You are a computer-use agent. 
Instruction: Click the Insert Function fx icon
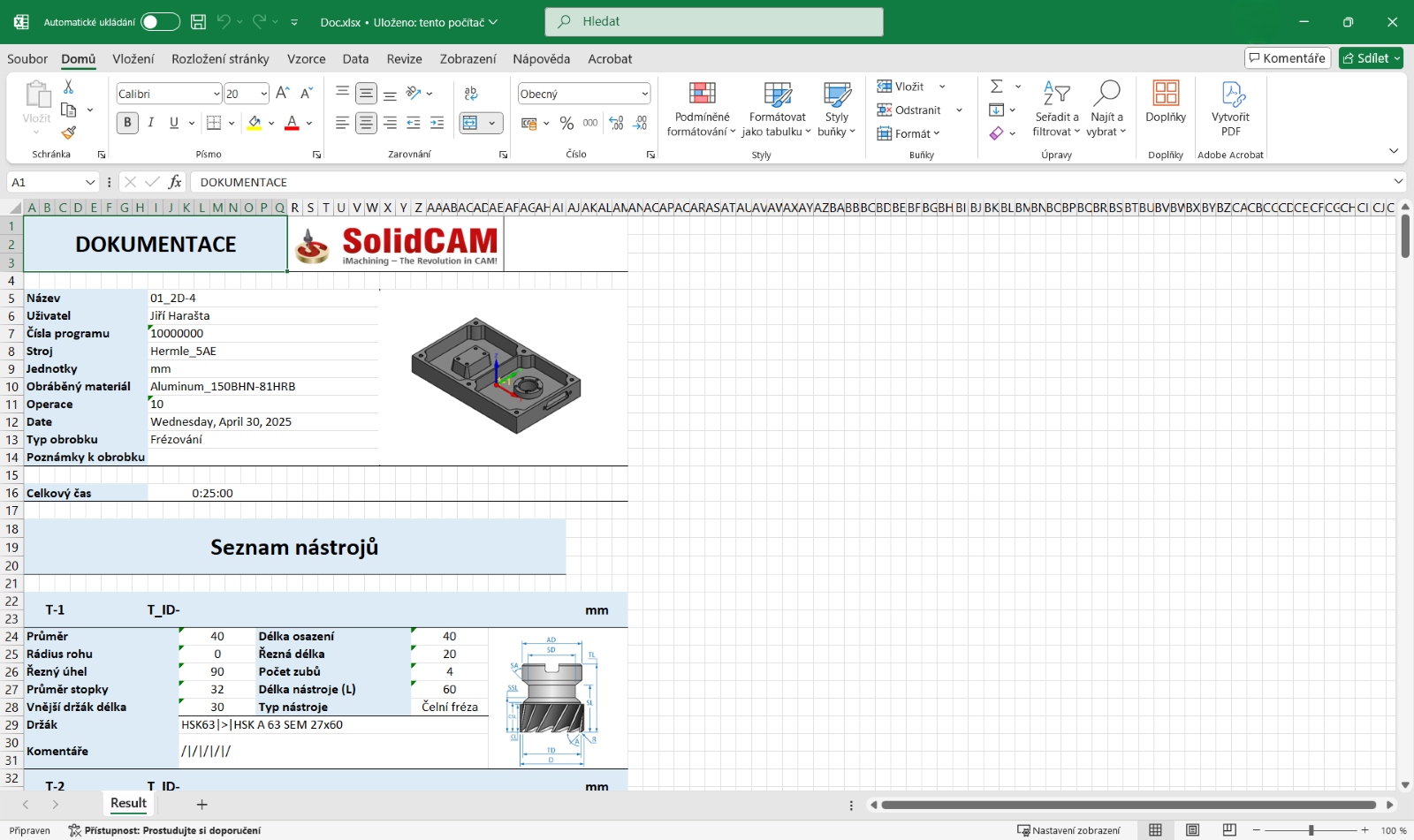[x=175, y=182]
